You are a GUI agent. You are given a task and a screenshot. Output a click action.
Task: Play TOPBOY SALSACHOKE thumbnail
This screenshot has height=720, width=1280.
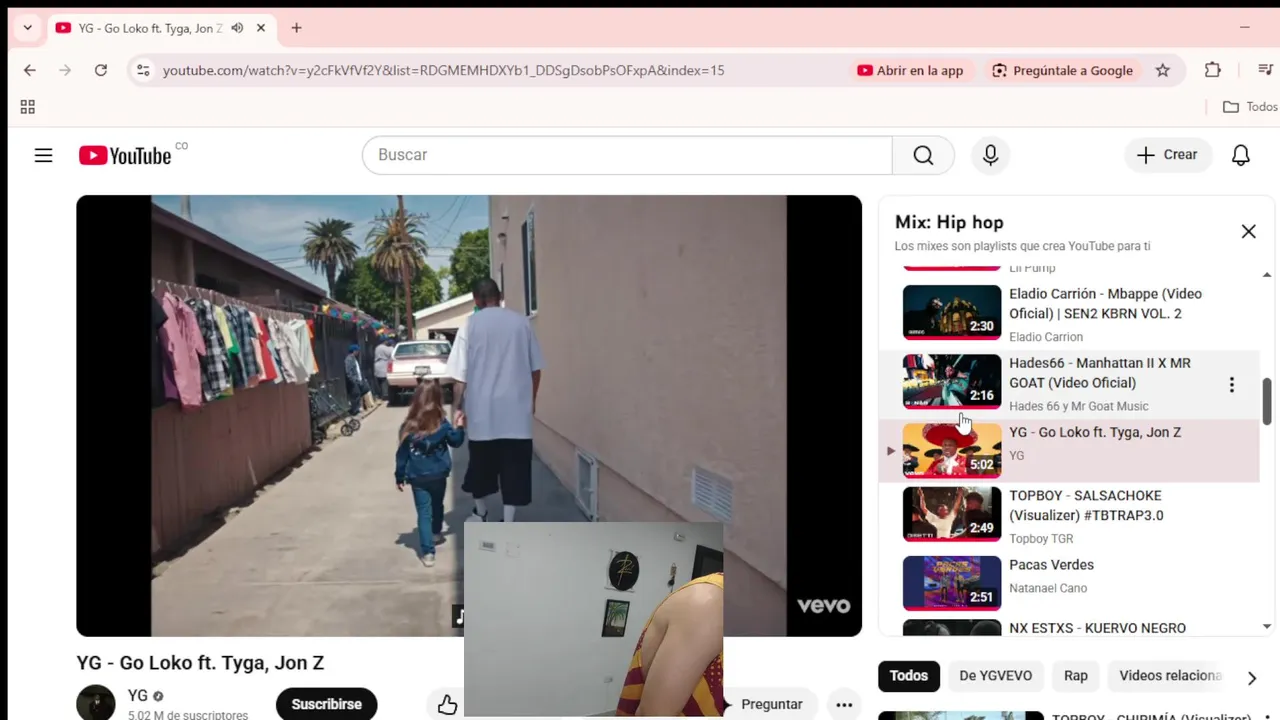click(x=951, y=514)
